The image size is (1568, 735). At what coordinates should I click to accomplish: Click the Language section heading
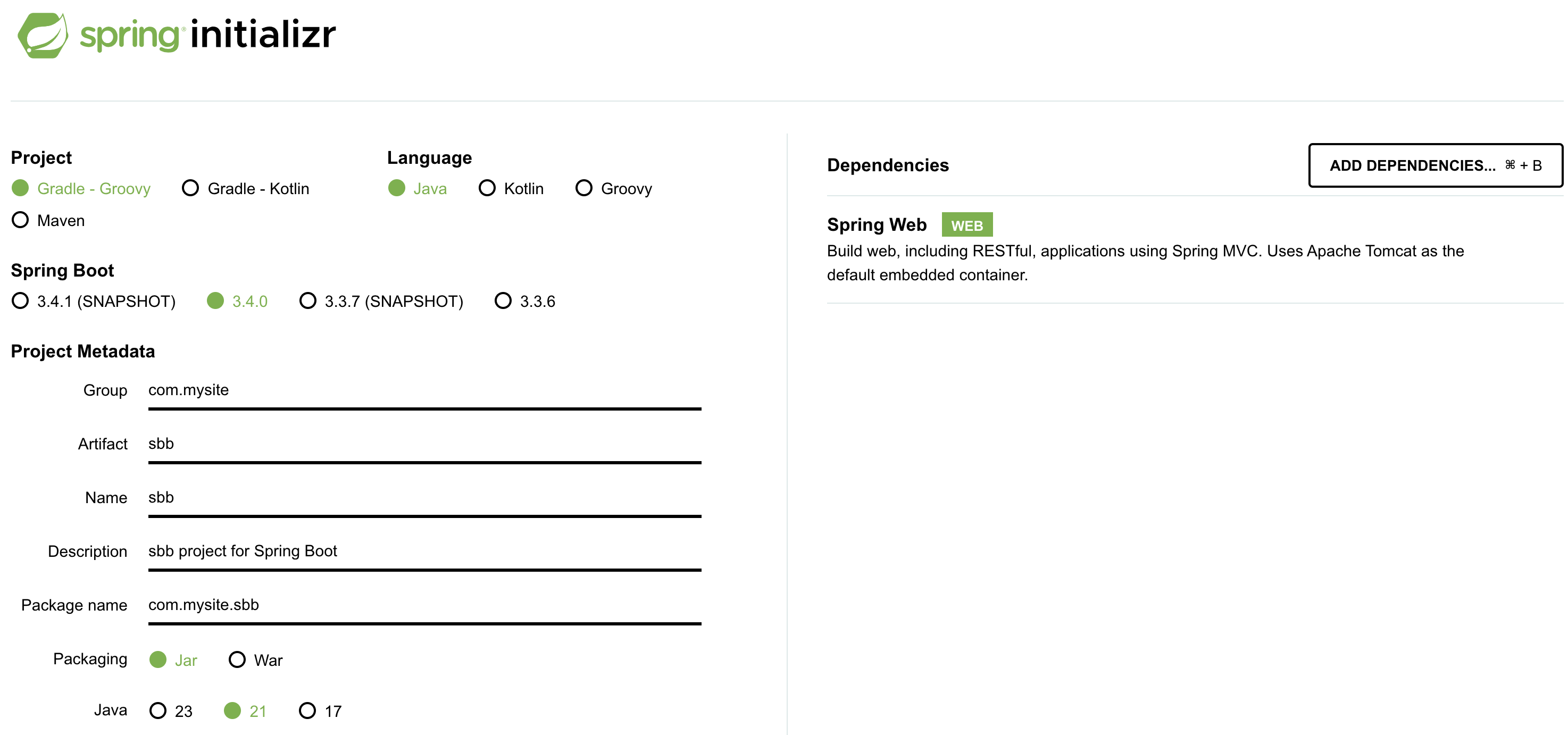pyautogui.click(x=429, y=158)
